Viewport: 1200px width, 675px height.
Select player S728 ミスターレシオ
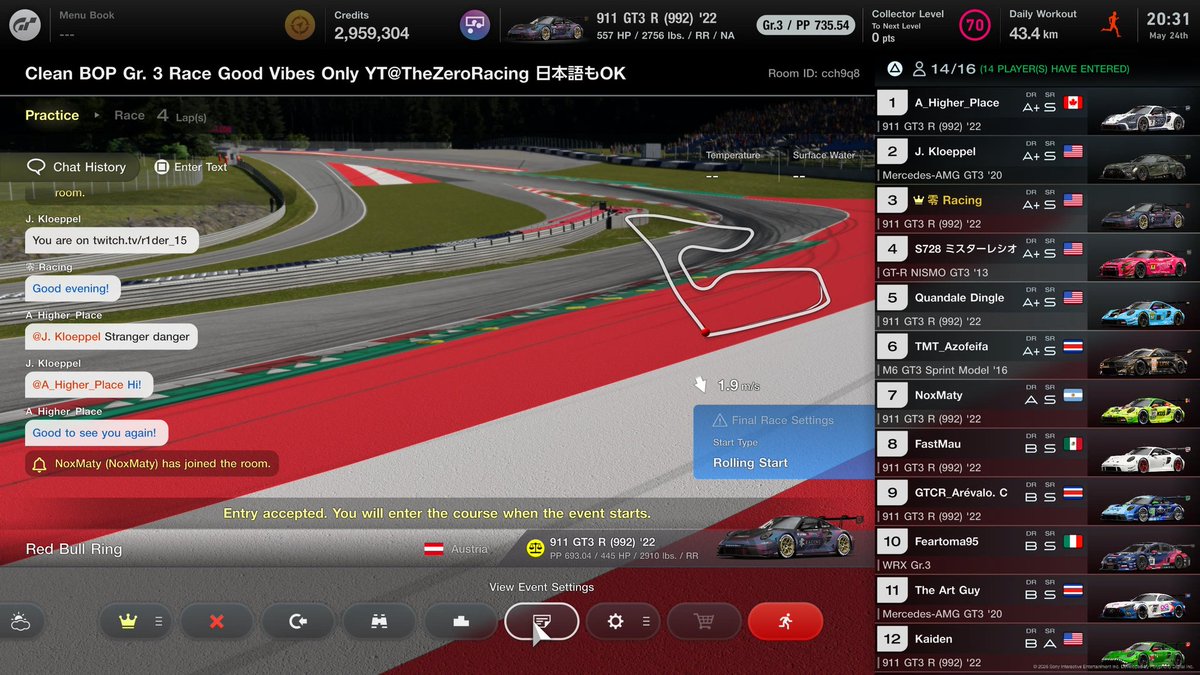[1038, 258]
